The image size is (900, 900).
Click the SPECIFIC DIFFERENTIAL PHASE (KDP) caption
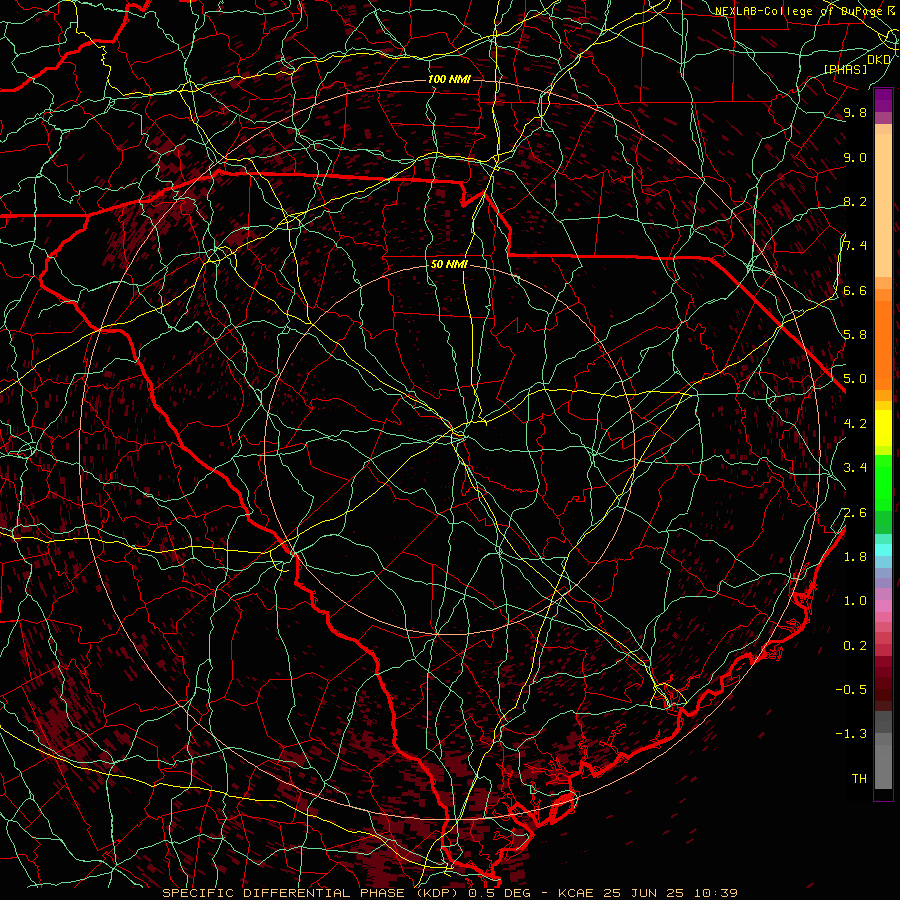(x=312, y=893)
